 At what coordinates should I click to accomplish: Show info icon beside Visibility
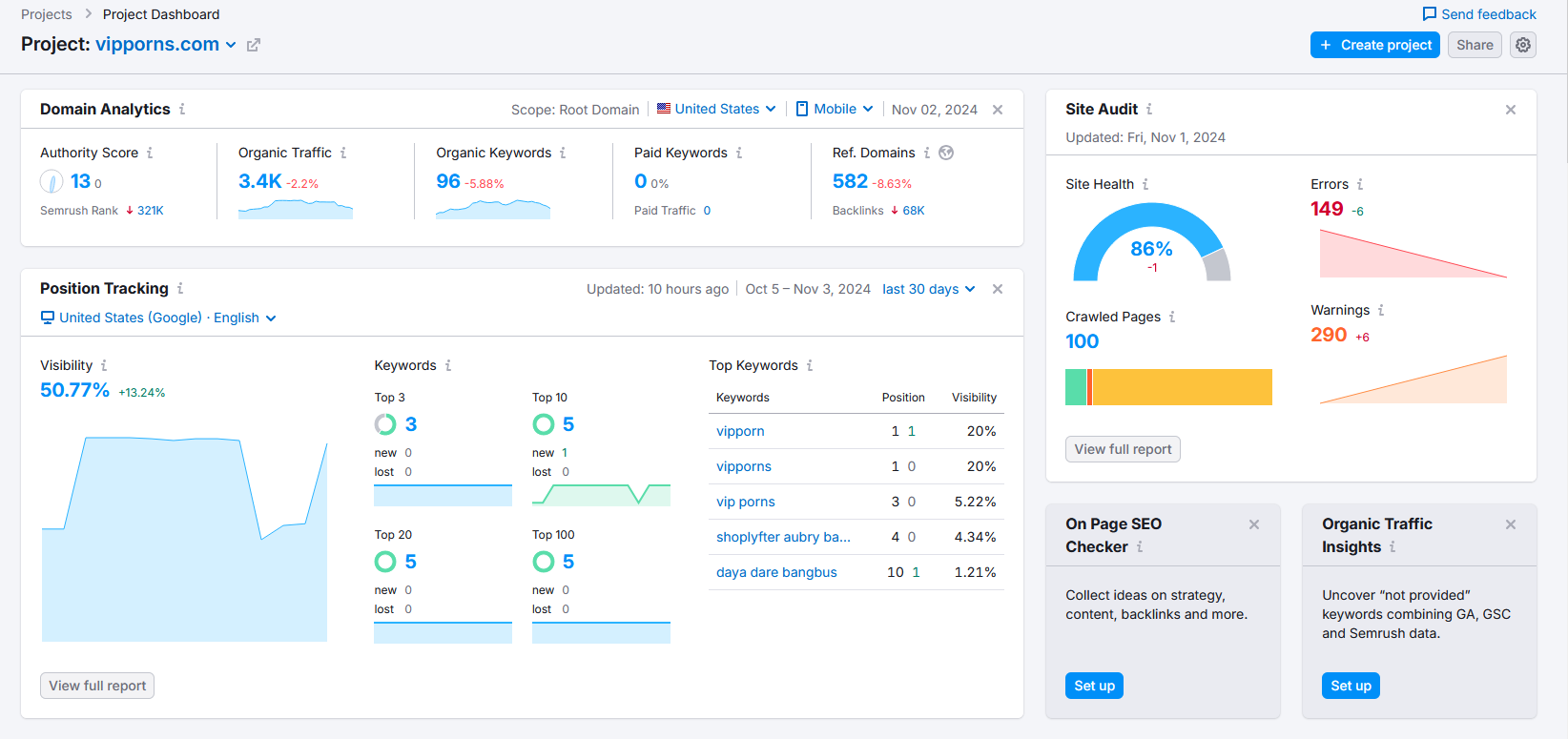104,365
